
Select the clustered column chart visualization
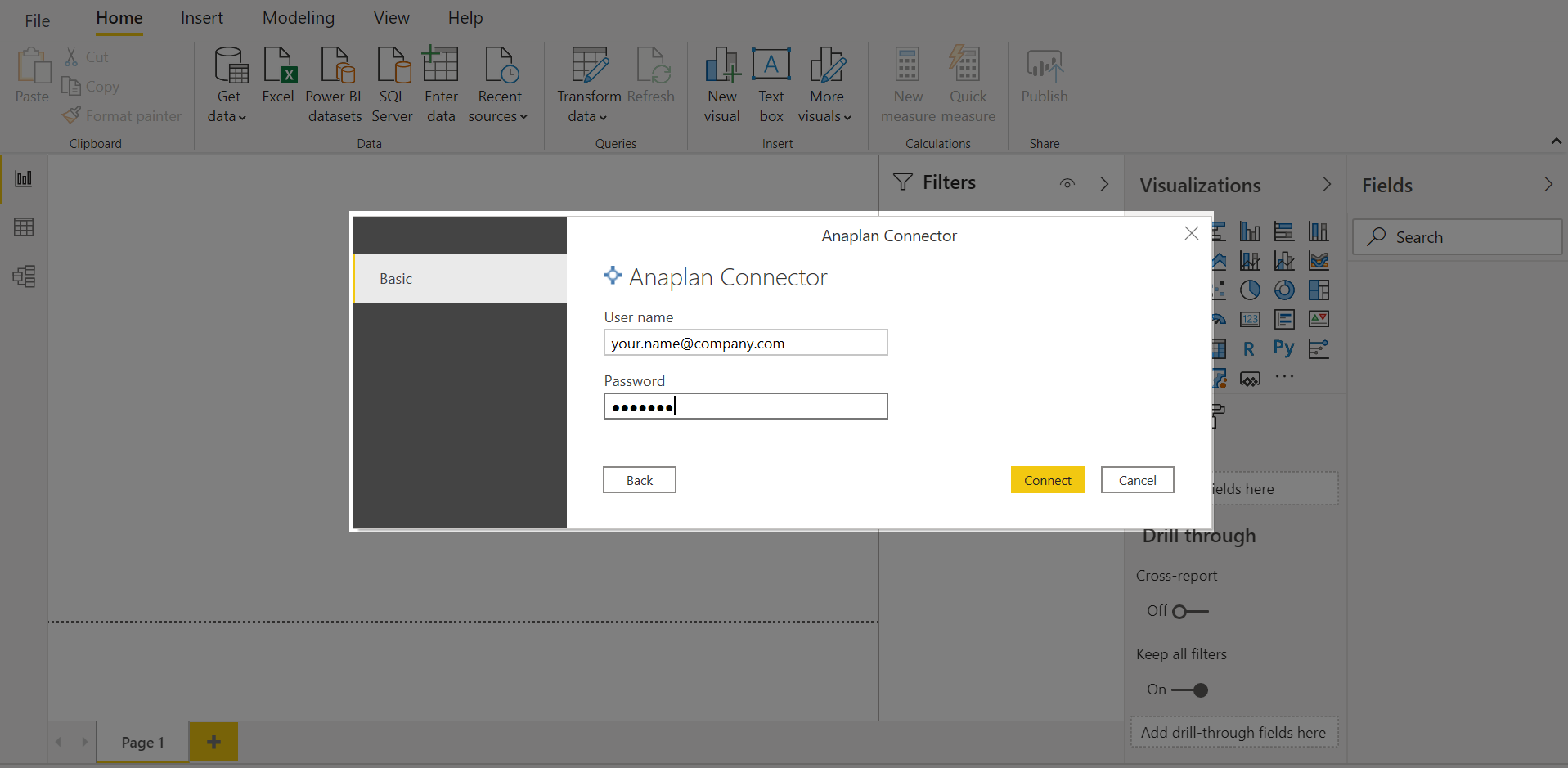point(1250,231)
